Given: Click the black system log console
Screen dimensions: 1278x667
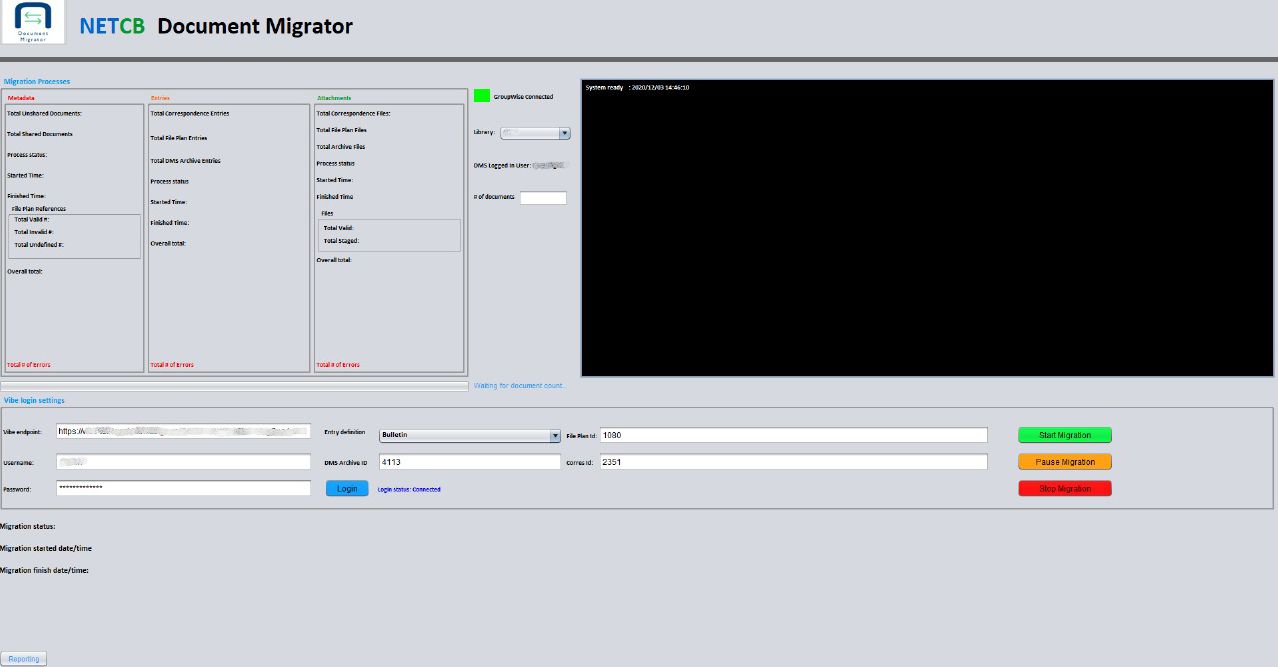Looking at the screenshot, I should [x=927, y=228].
